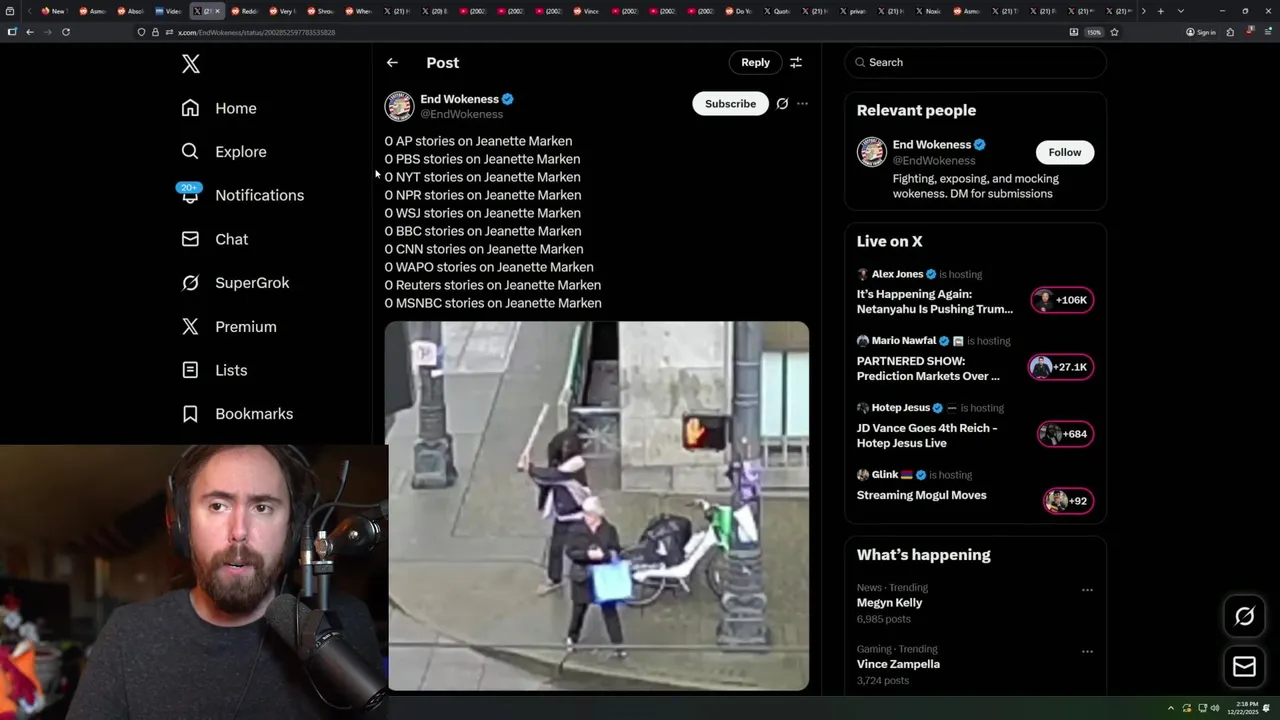The image size is (1280, 720).
Task: Click the magnifier icon in the Search box
Action: pos(860,62)
